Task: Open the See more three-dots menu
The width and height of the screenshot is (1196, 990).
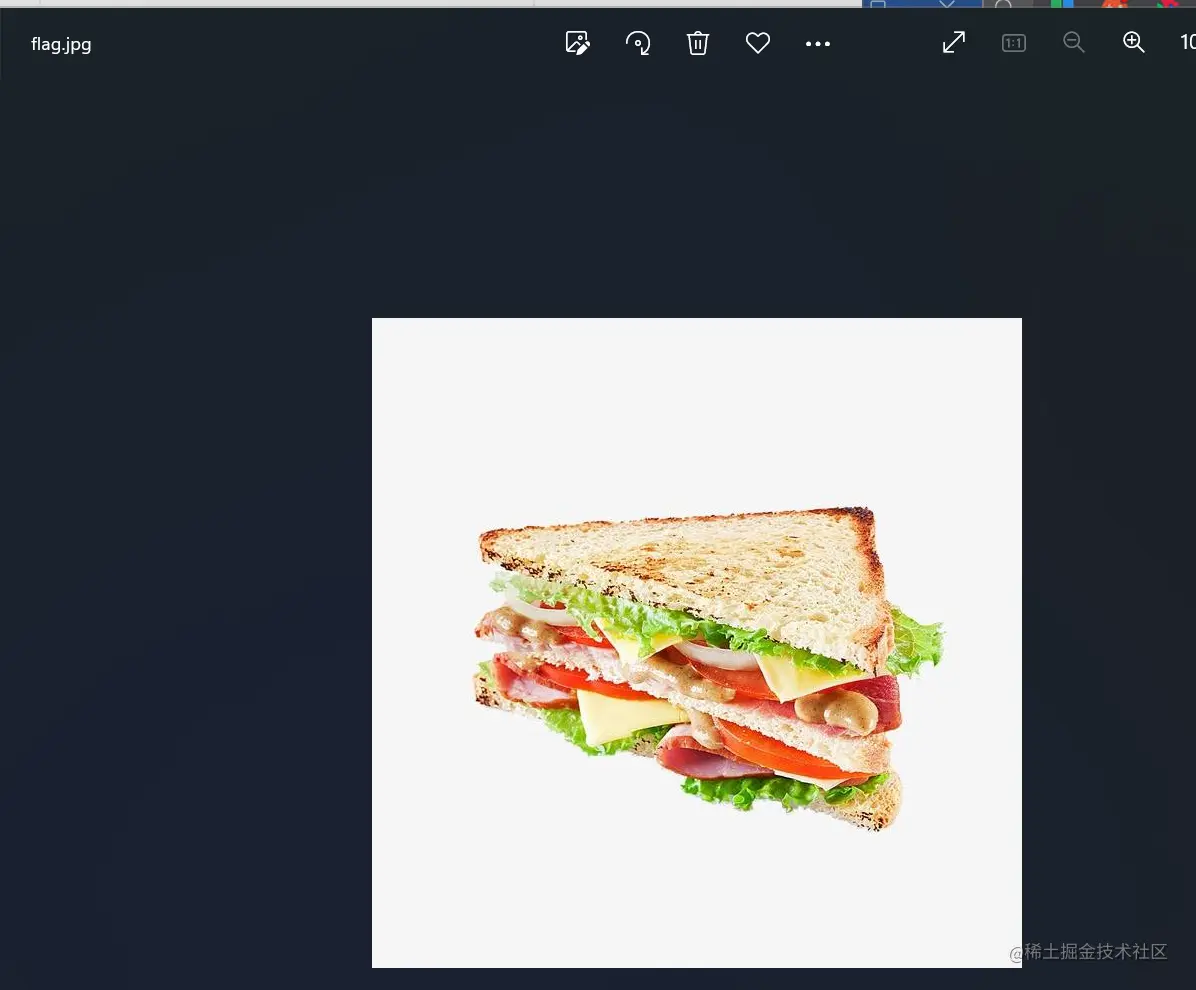Action: tap(818, 43)
